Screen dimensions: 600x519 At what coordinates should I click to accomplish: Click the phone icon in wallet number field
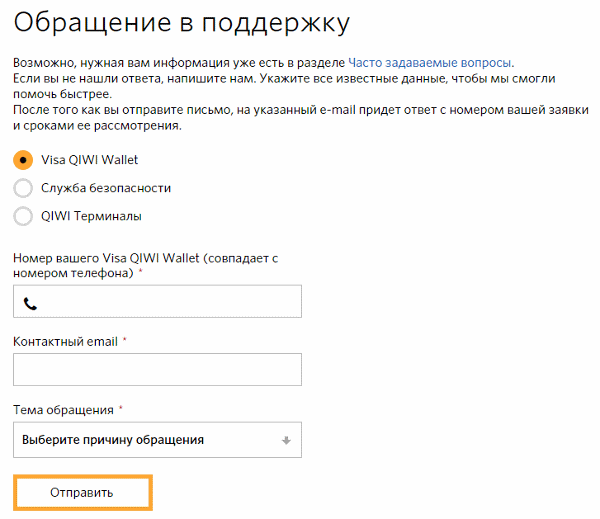(30, 303)
